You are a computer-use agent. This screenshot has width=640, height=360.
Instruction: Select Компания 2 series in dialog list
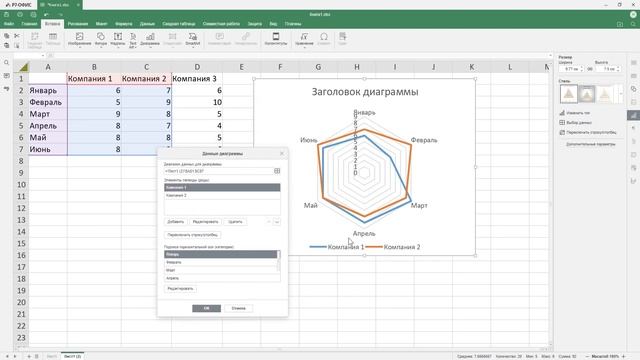222,196
